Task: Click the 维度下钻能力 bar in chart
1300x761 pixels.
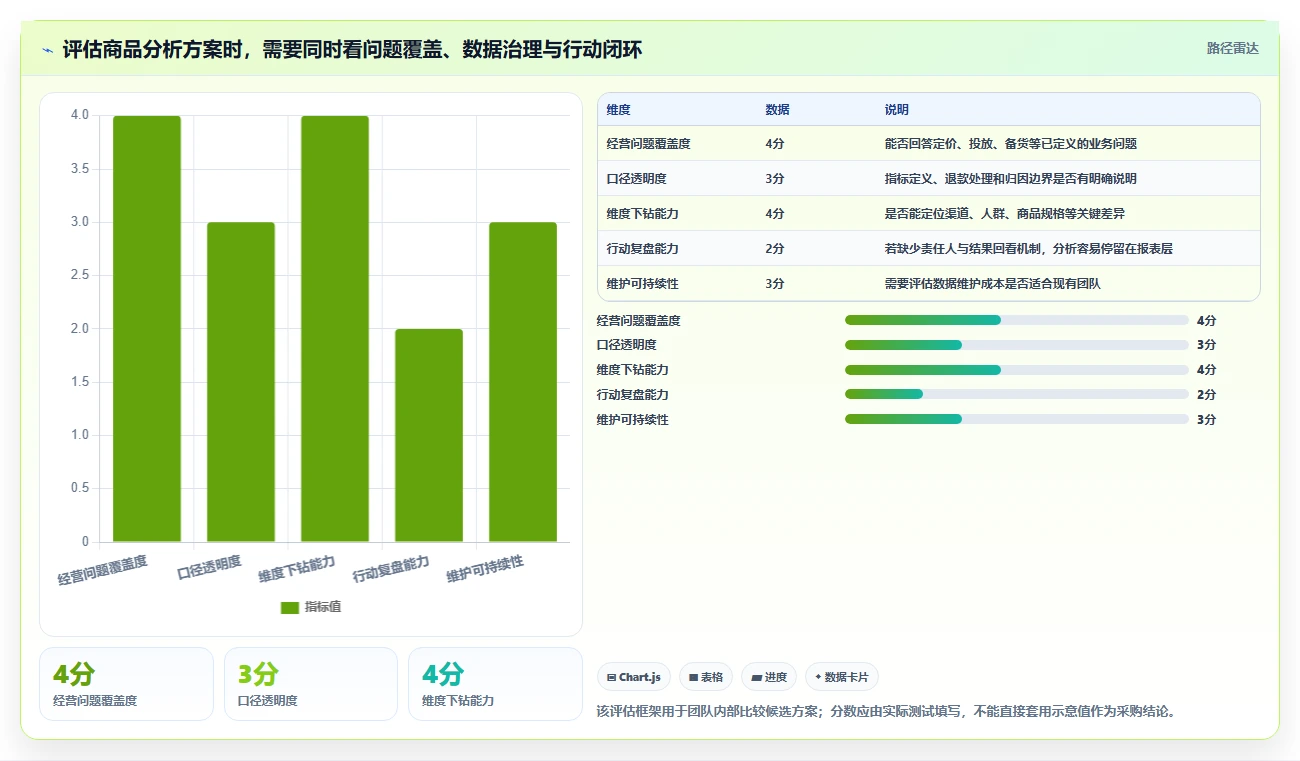Action: click(335, 329)
